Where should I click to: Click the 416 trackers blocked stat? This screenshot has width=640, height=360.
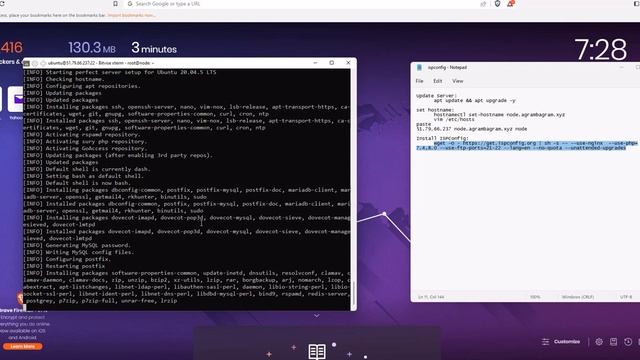(x=11, y=48)
